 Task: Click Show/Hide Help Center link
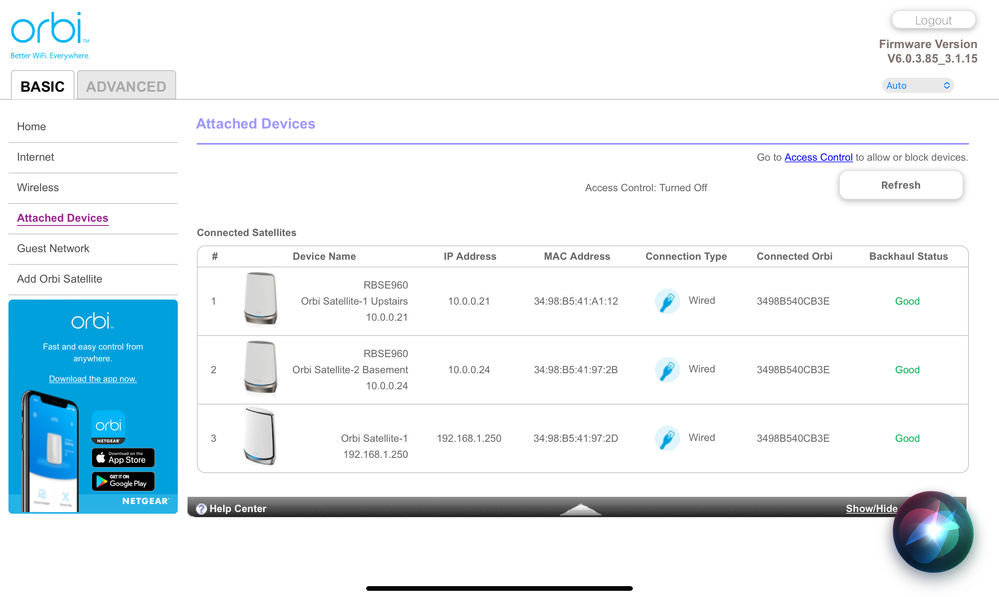pyautogui.click(x=871, y=509)
